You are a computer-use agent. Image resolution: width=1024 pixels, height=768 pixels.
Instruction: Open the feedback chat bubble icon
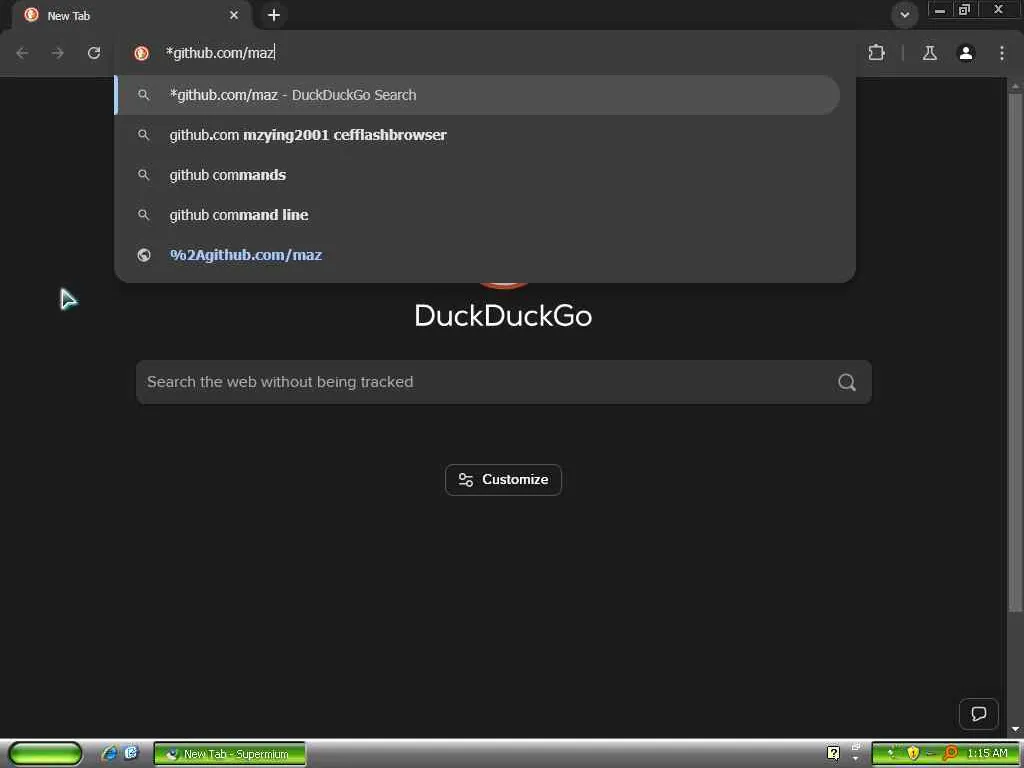point(978,714)
